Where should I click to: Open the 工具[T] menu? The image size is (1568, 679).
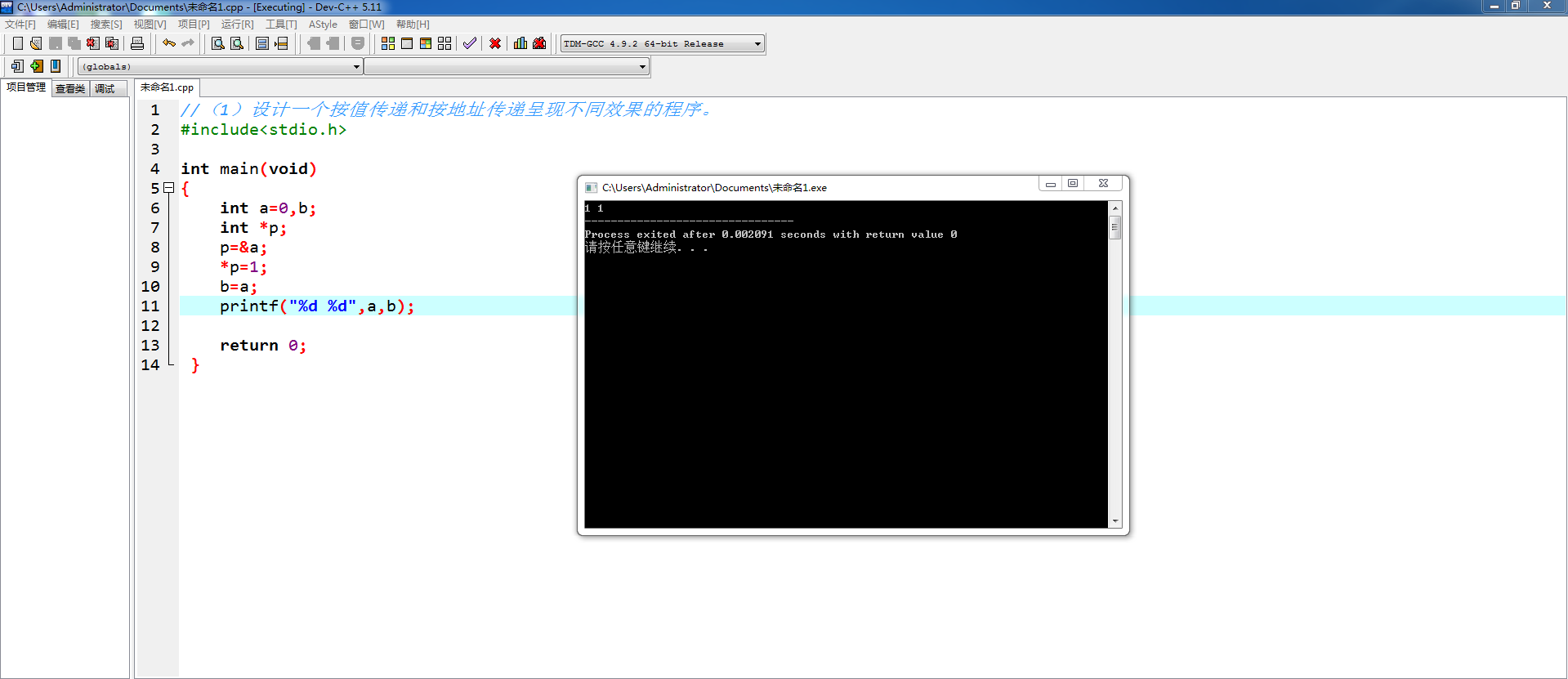point(281,25)
